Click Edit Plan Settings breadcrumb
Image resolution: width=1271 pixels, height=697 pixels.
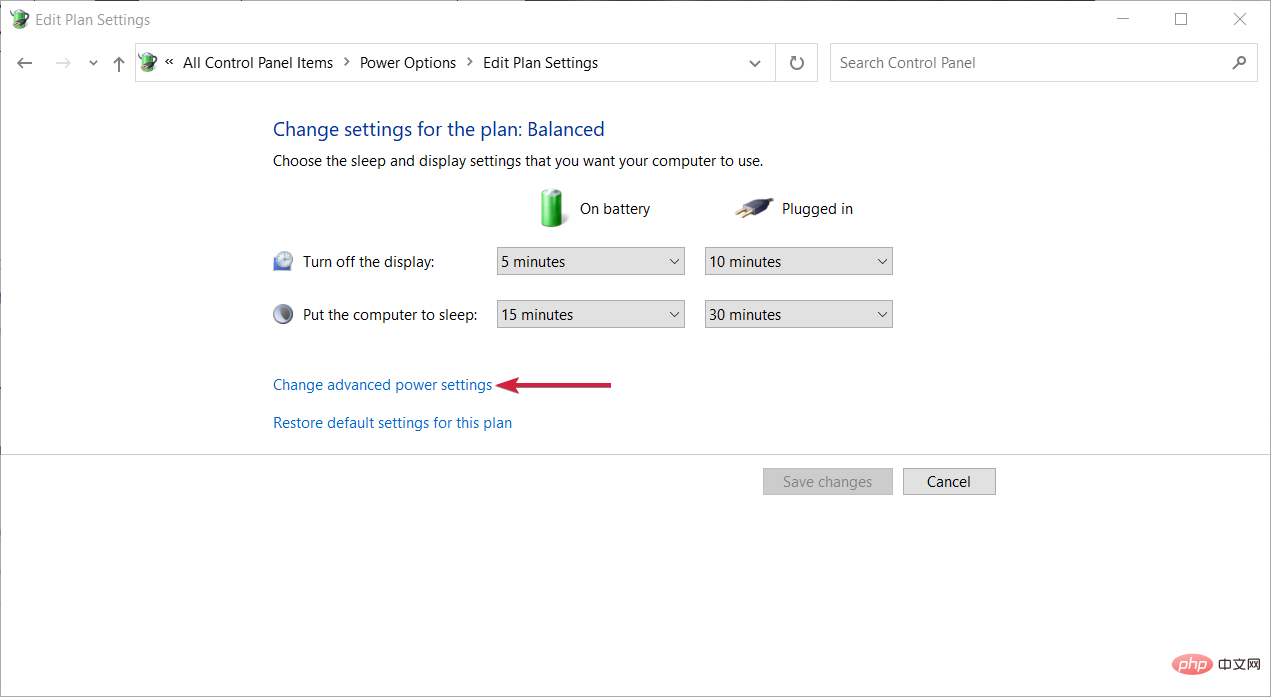pyautogui.click(x=540, y=63)
